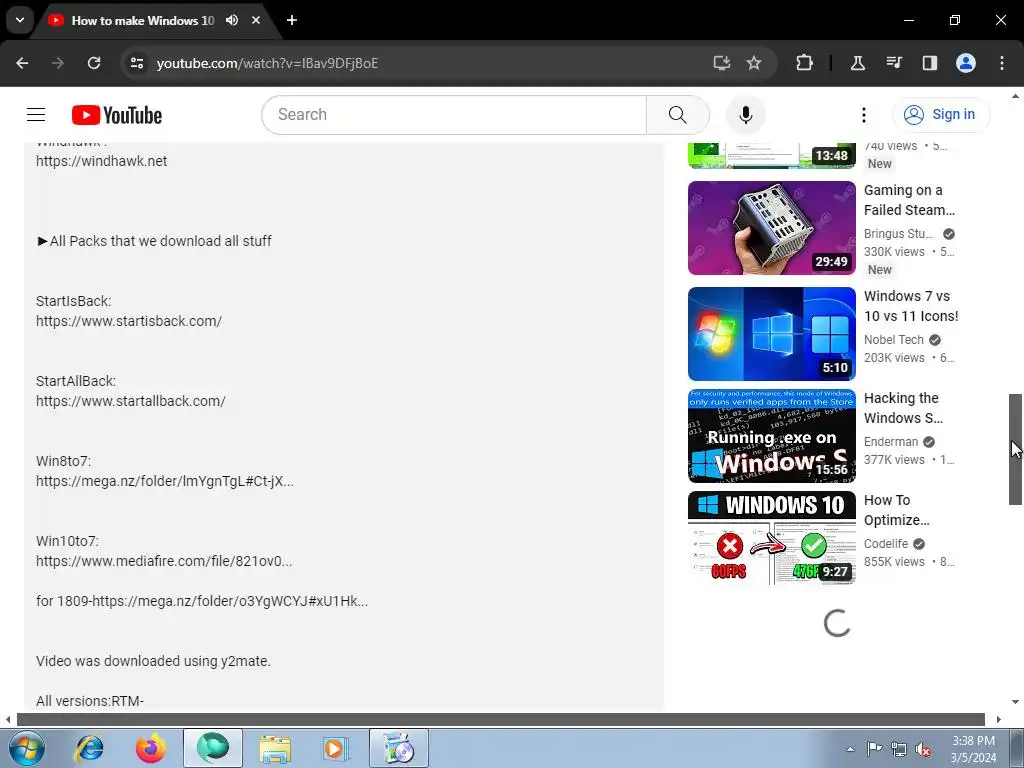This screenshot has height=768, width=1024.
Task: Open Windows Media Player on taskbar
Action: pyautogui.click(x=336, y=748)
